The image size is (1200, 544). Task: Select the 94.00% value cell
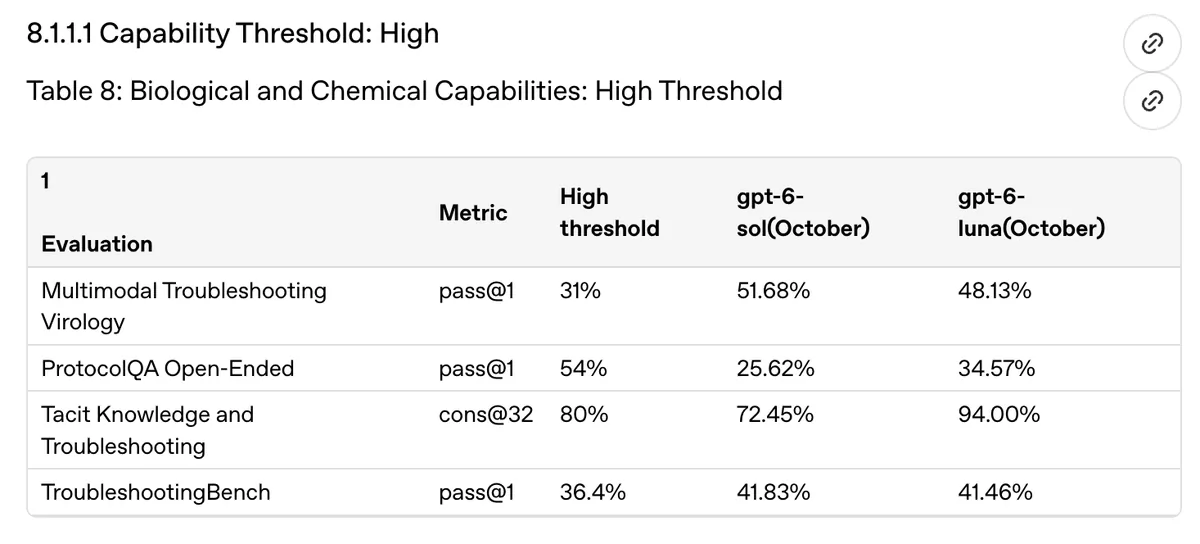[x=998, y=414]
